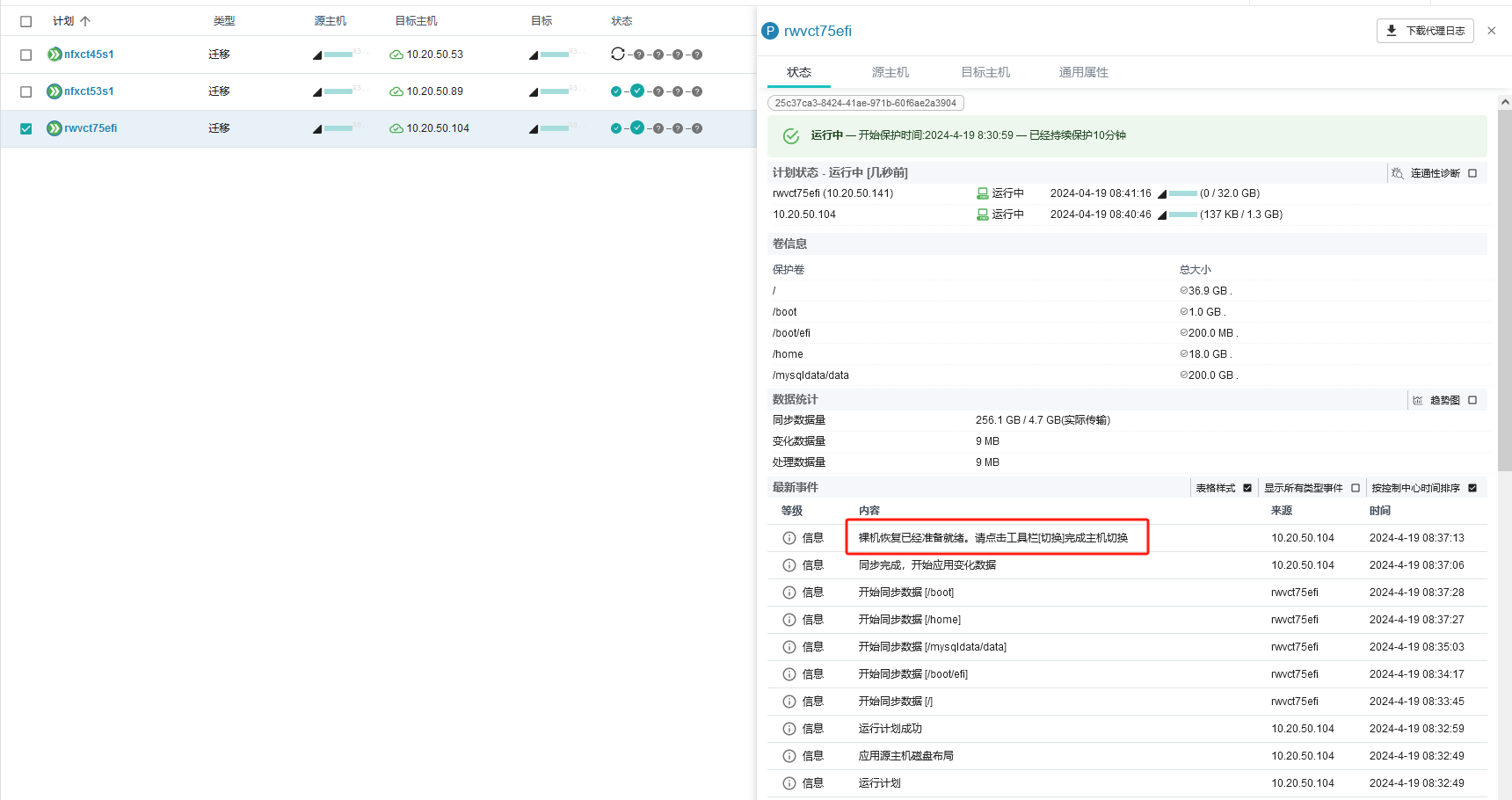The height and width of the screenshot is (800, 1512).
Task: Sort by the 计划 column arrow
Action: click(85, 21)
